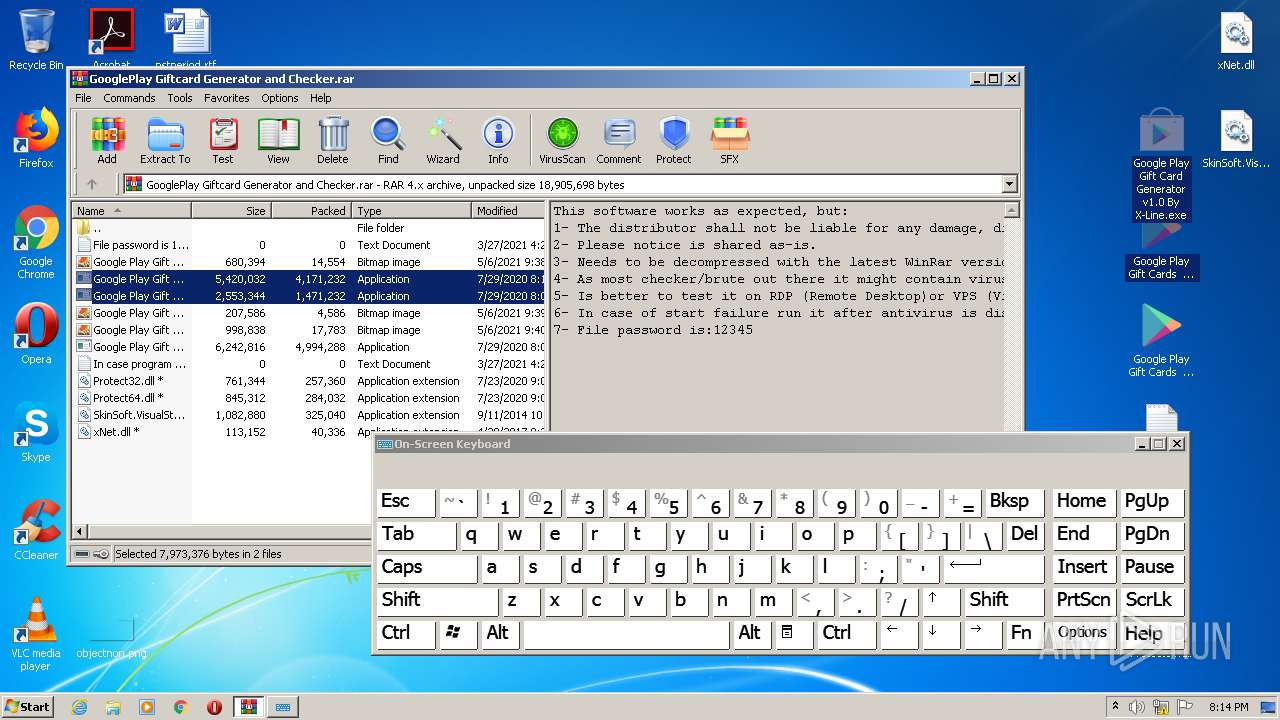The width and height of the screenshot is (1280, 720).
Task: Open Opera desktop shortcut
Action: [x=36, y=334]
